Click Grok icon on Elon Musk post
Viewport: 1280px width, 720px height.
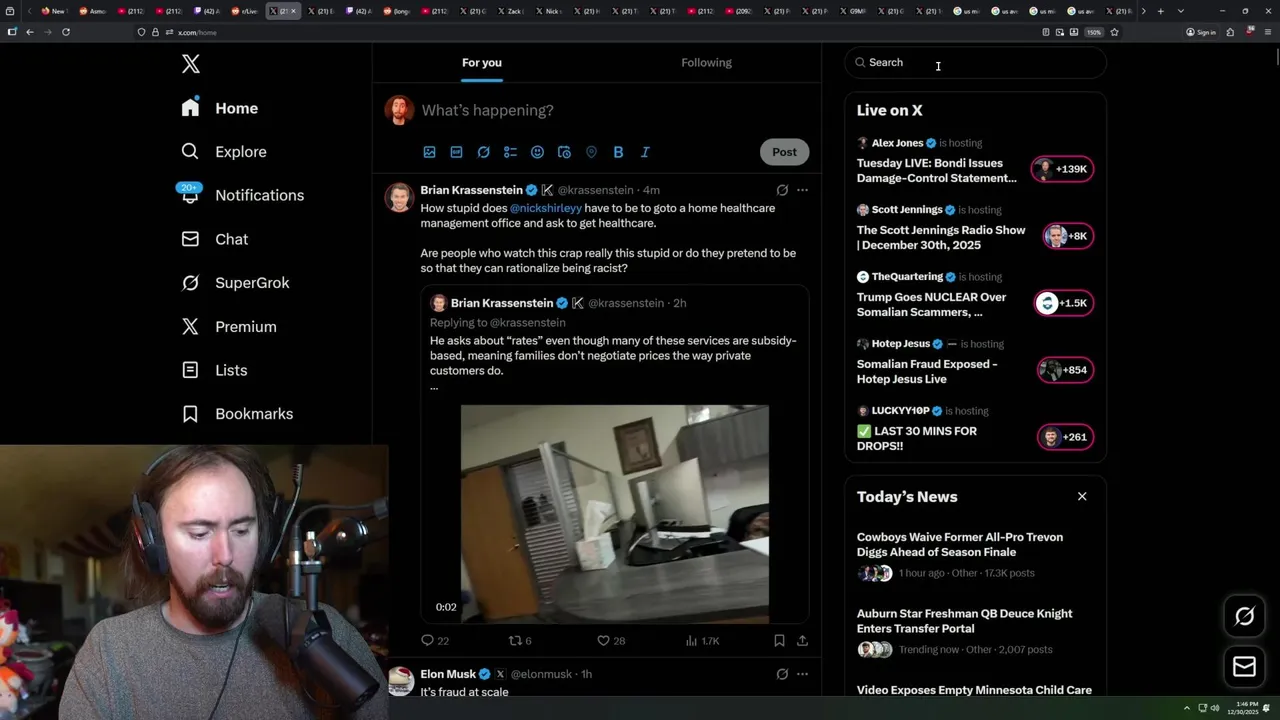[782, 674]
